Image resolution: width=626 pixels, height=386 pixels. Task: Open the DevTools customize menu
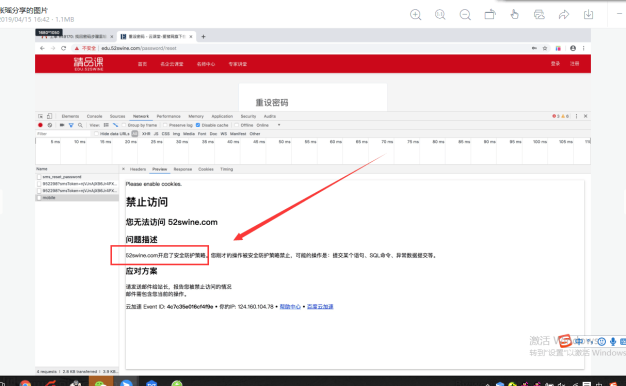coord(576,116)
